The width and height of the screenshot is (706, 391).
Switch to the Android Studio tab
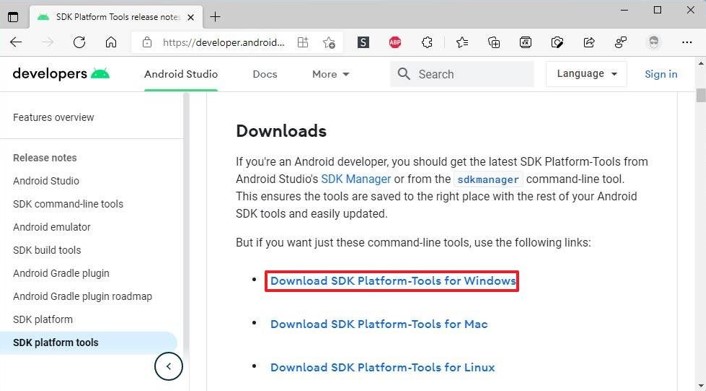181,74
